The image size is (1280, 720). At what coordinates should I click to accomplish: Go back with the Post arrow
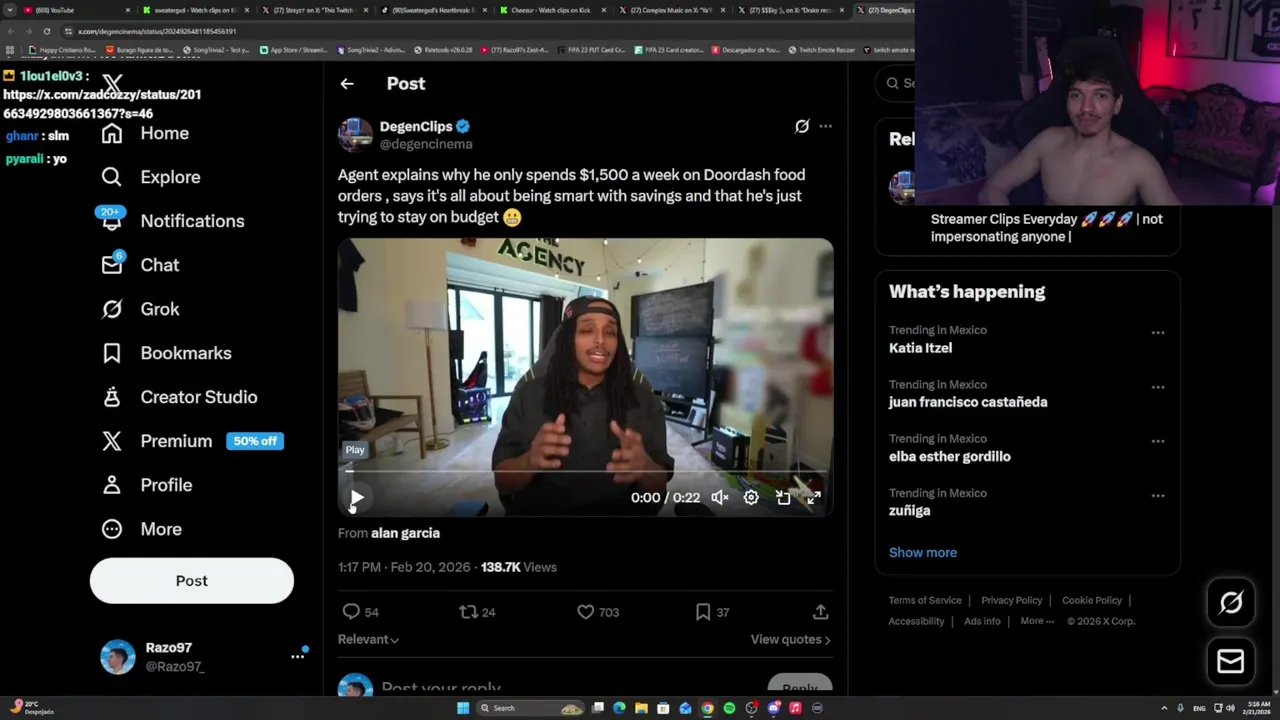347,84
